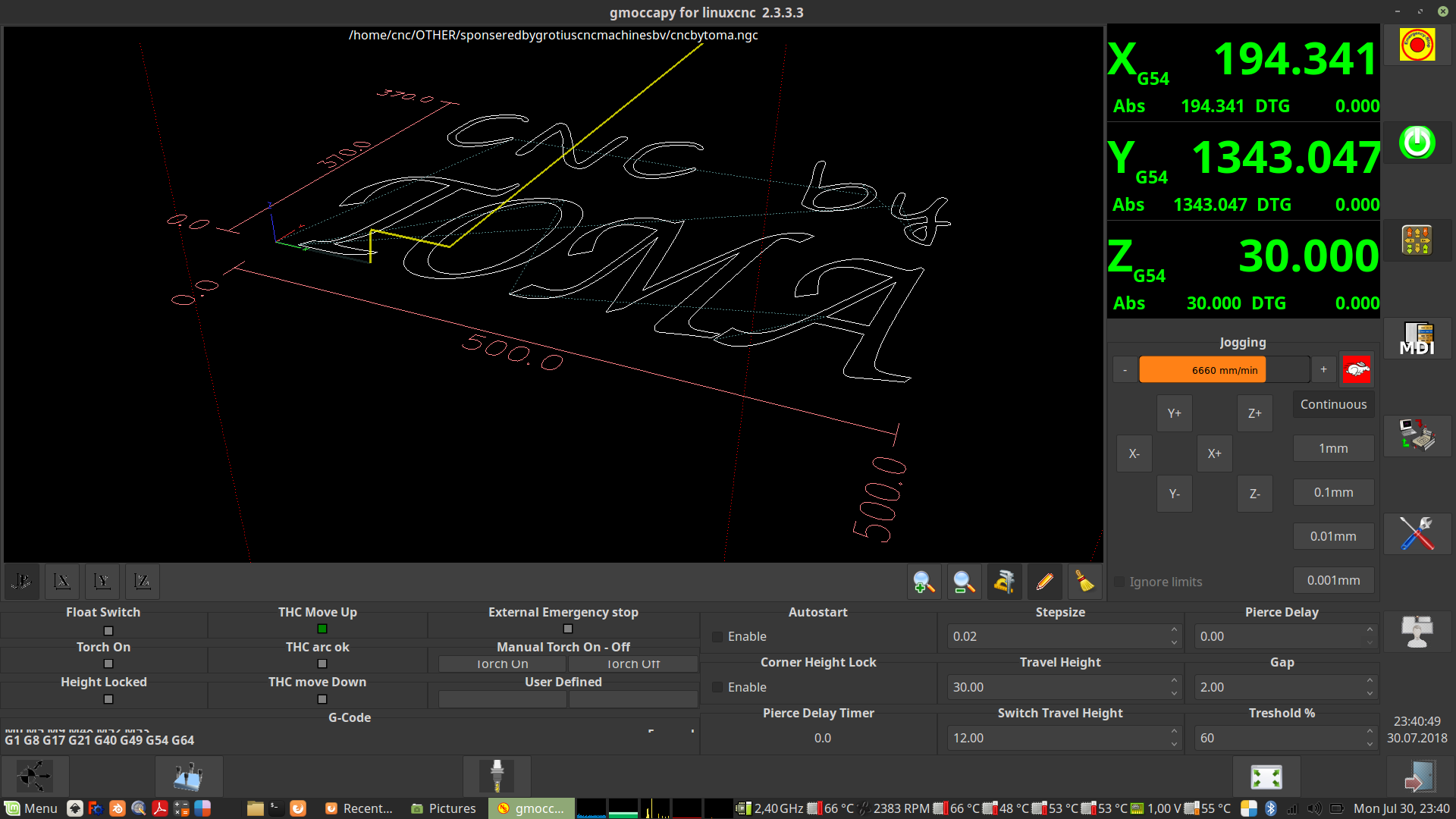Enable rapid jog rabbit button
The height and width of the screenshot is (819, 1456).
pyautogui.click(x=1357, y=370)
